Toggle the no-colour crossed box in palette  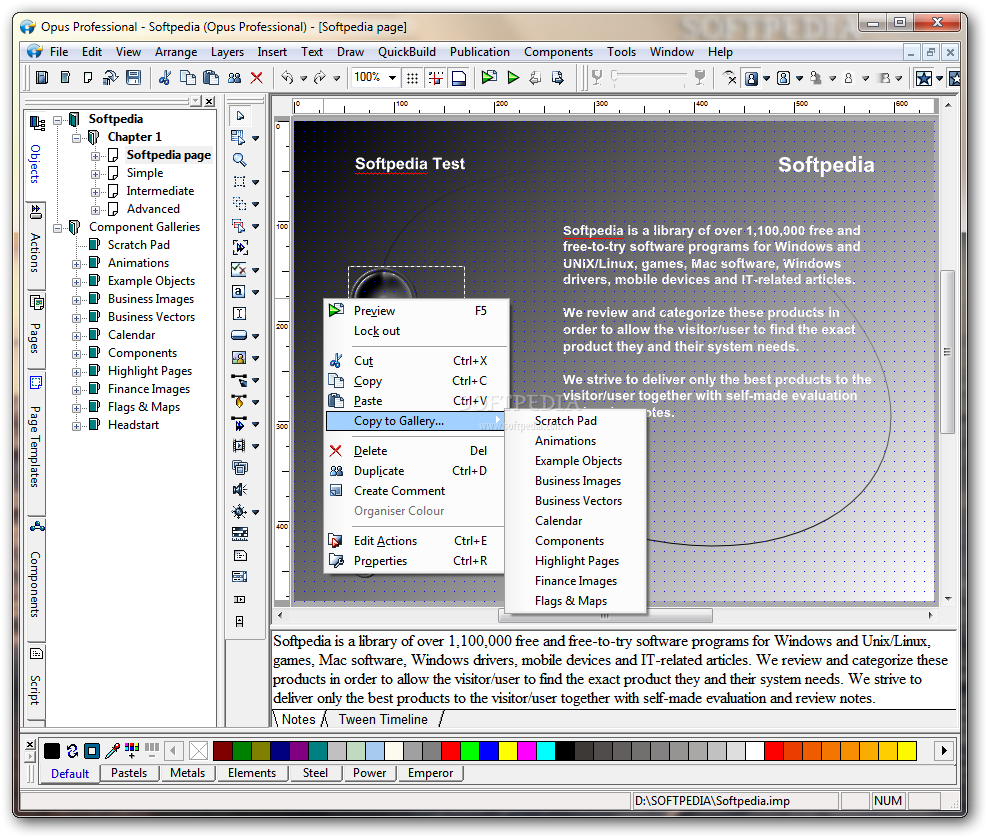(x=198, y=750)
